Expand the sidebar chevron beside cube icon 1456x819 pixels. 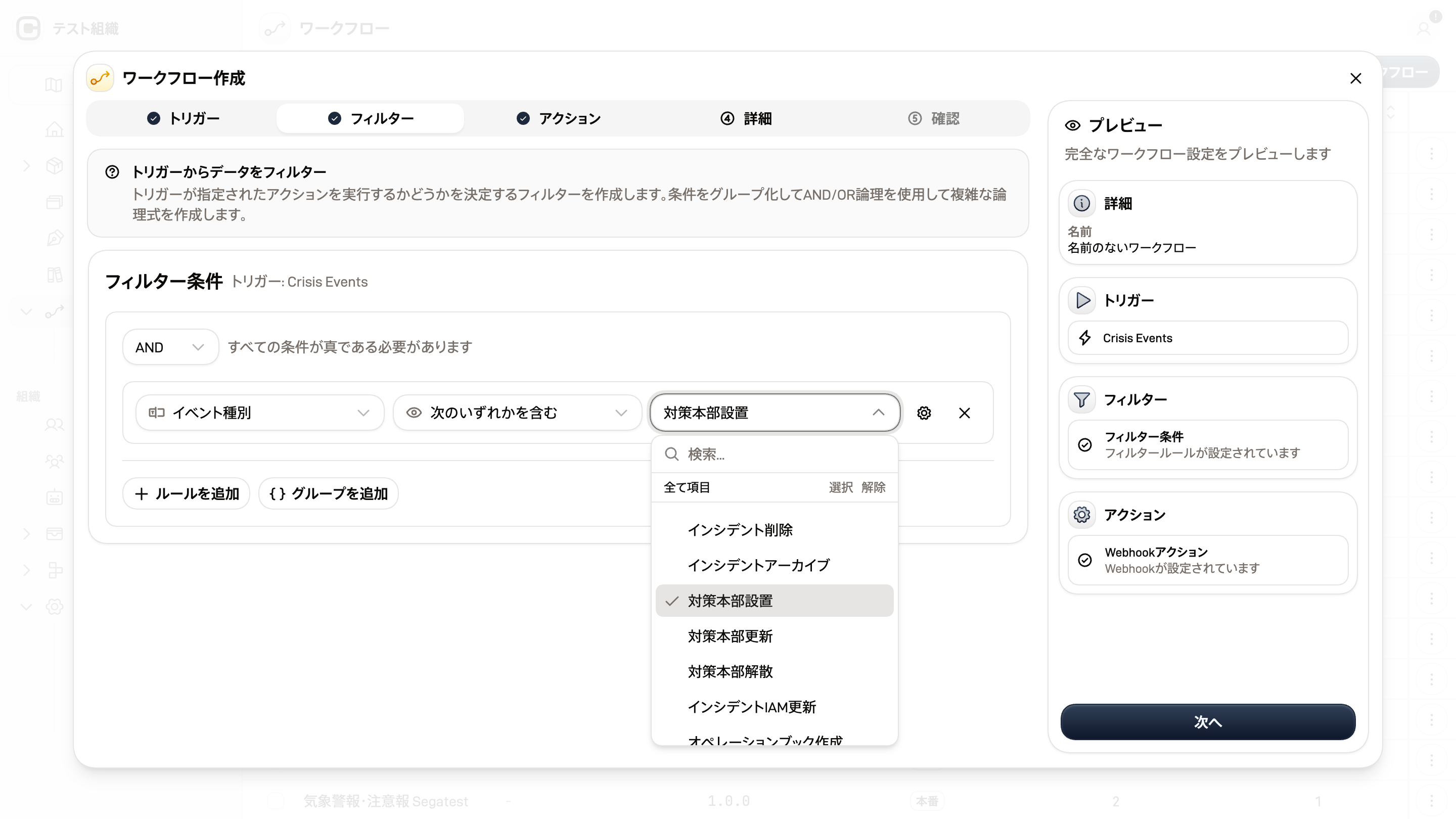[26, 166]
